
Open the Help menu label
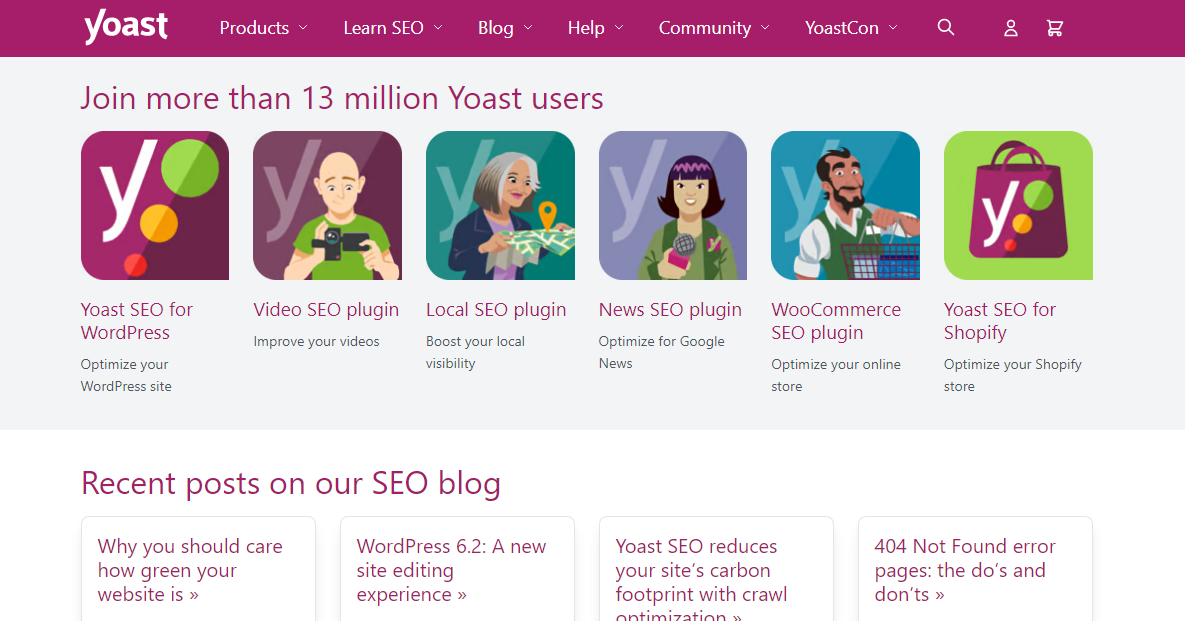[586, 28]
